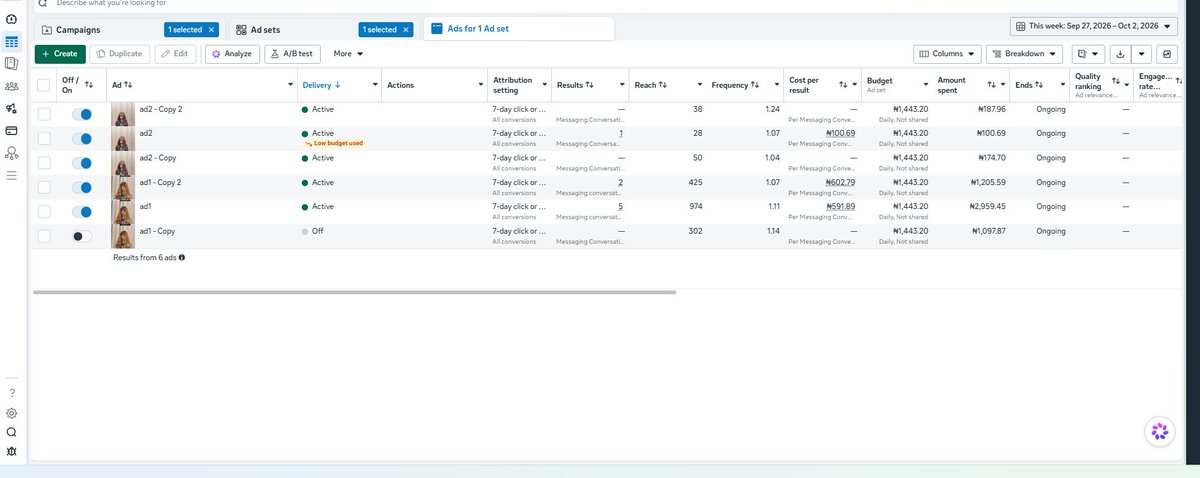The image size is (1200, 478).
Task: Click the info icon next to Results from 6 ads
Action: pyautogui.click(x=182, y=257)
